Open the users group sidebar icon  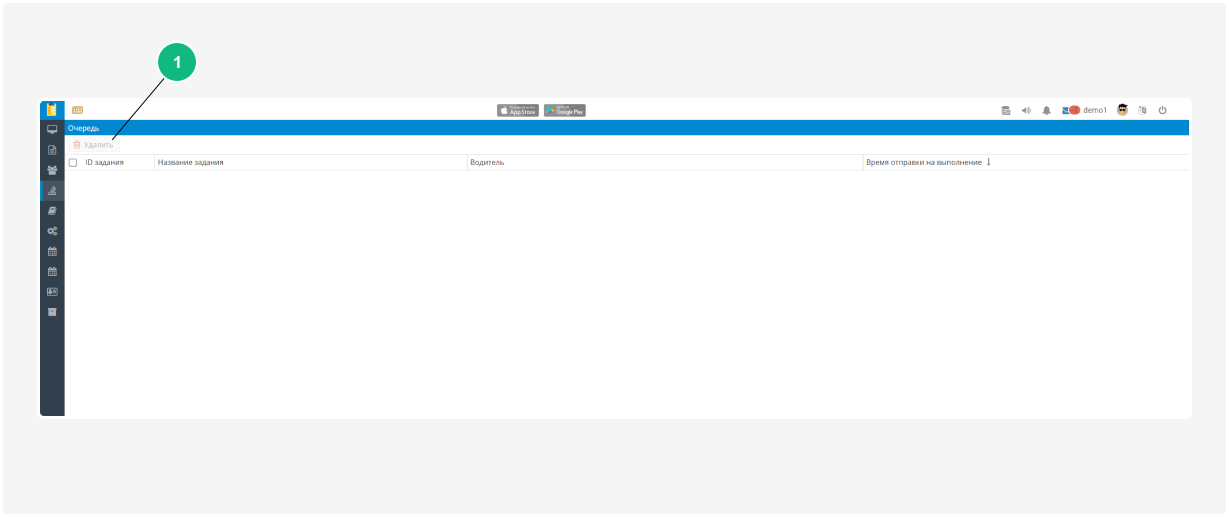coord(52,170)
